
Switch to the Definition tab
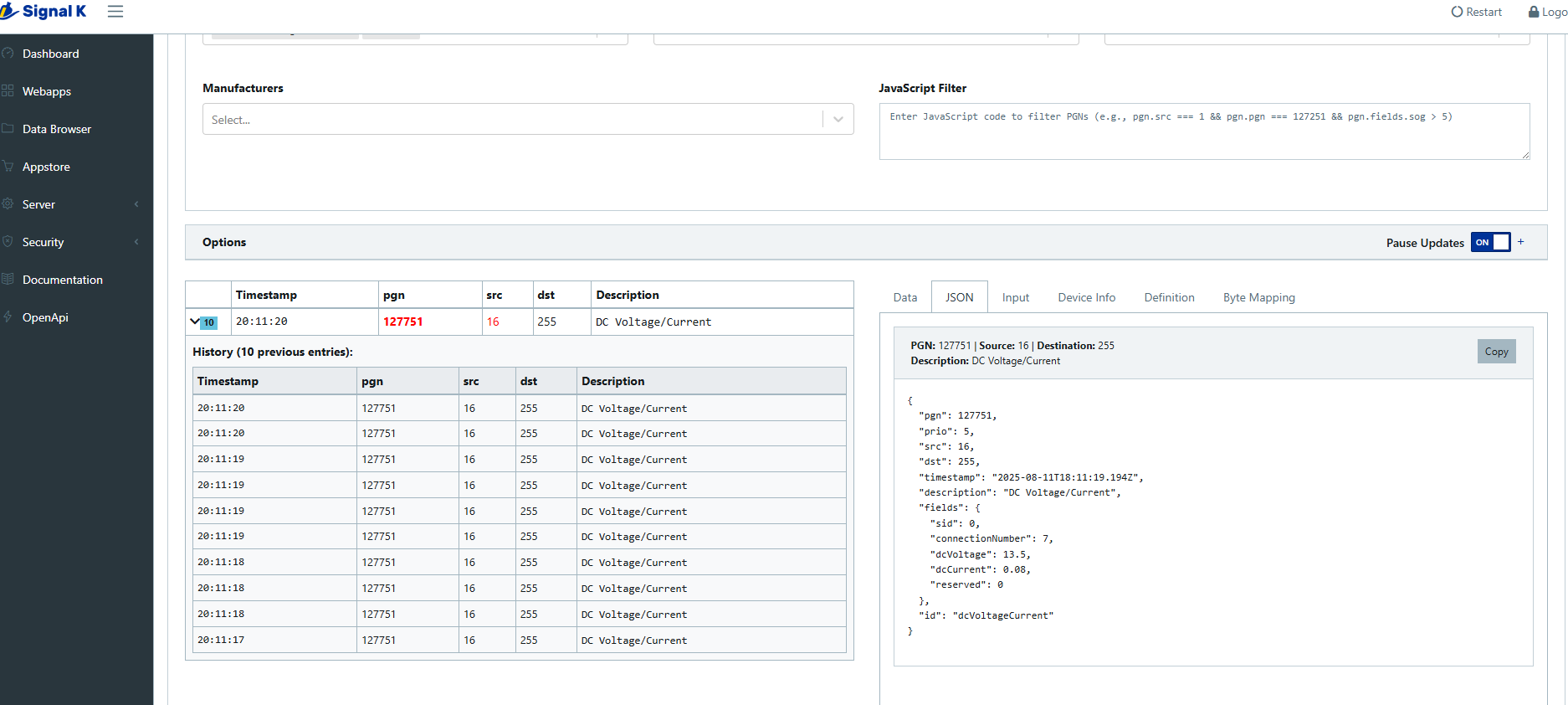point(1170,297)
